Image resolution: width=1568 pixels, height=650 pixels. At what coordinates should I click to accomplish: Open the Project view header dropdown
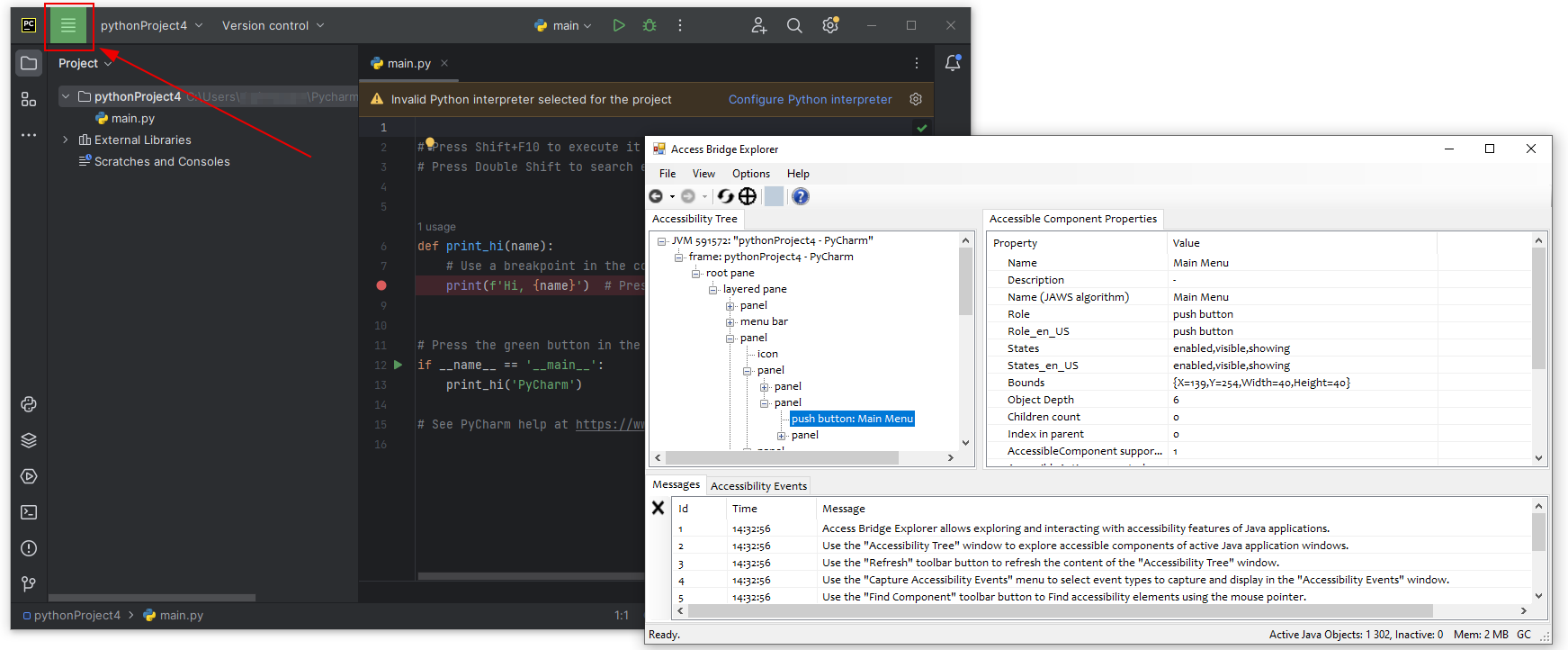pyautogui.click(x=85, y=63)
